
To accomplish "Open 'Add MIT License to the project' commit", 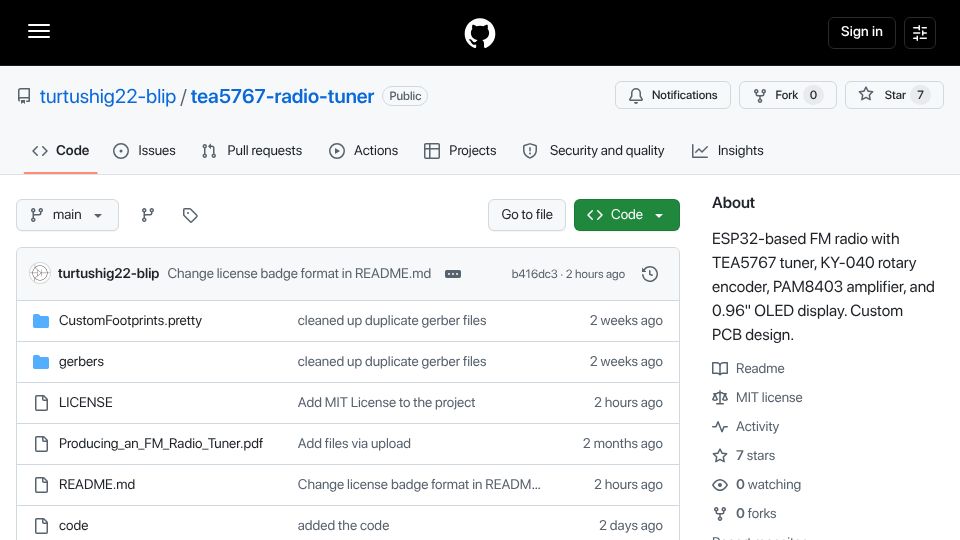I will coord(386,402).
